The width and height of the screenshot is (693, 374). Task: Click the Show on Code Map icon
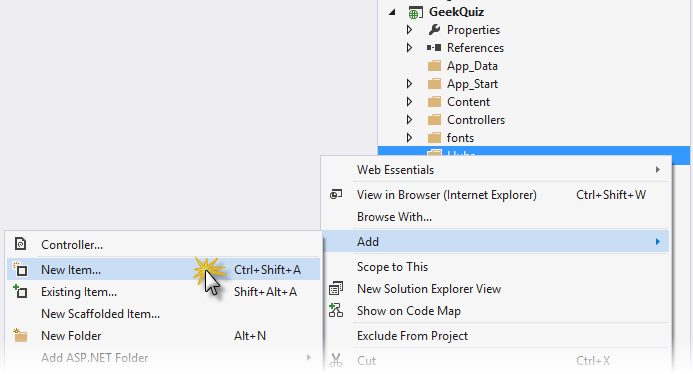coord(336,310)
